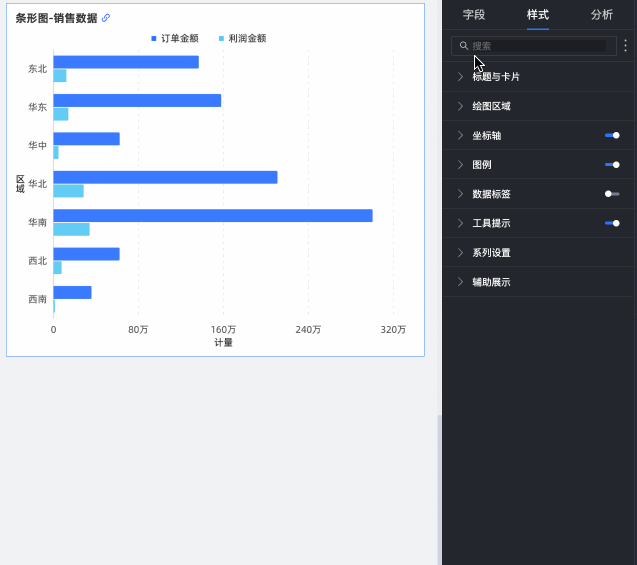Switch to the 分析 tab

(601, 15)
